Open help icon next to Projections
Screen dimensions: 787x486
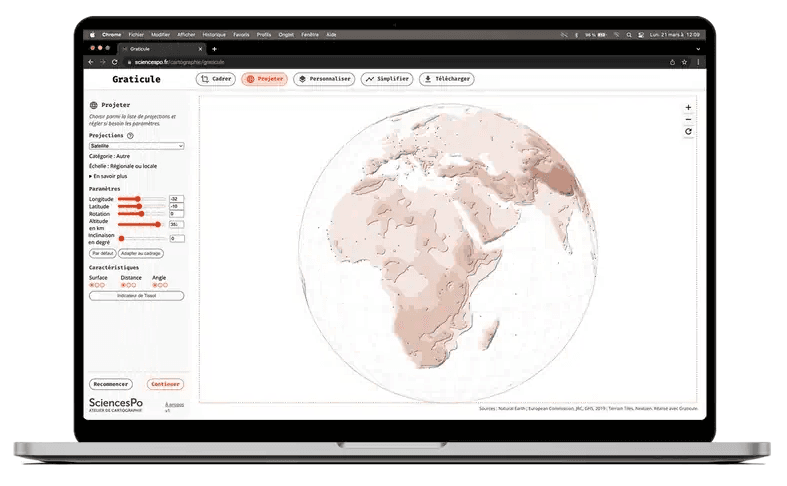pyautogui.click(x=130, y=135)
